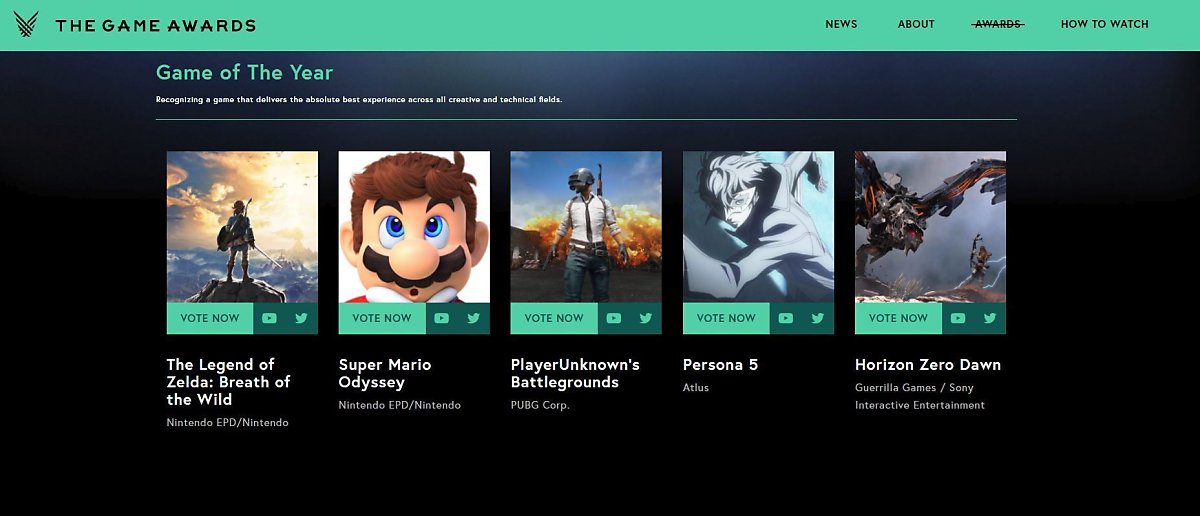The height and width of the screenshot is (516, 1200).
Task: Vote now for Persona 5
Action: [726, 318]
